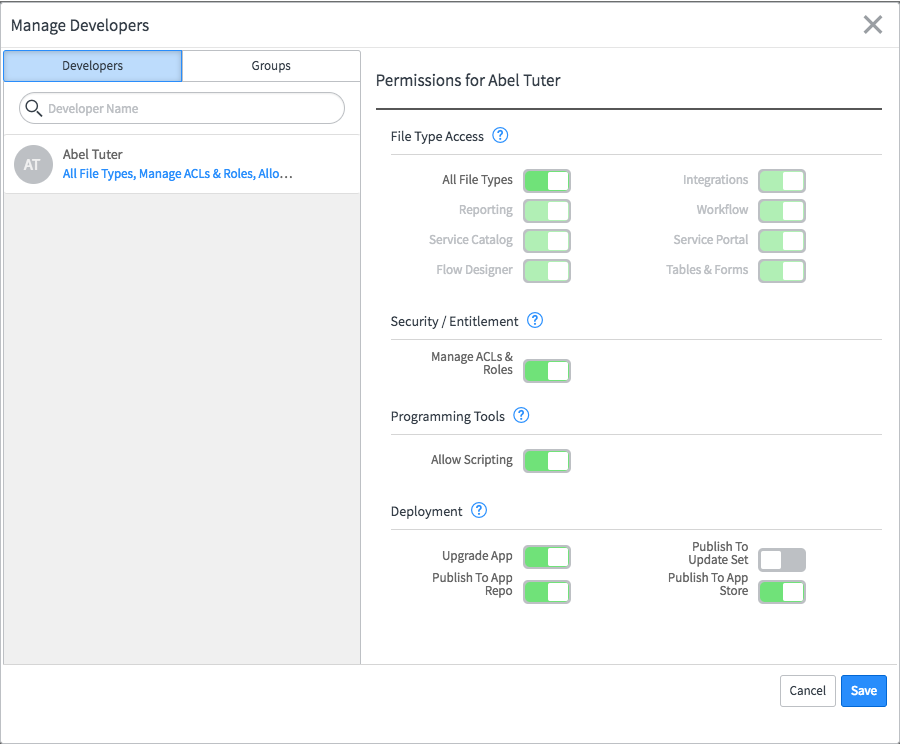The height and width of the screenshot is (744, 900).
Task: Turn off Allow Scripting toggle
Action: click(547, 461)
